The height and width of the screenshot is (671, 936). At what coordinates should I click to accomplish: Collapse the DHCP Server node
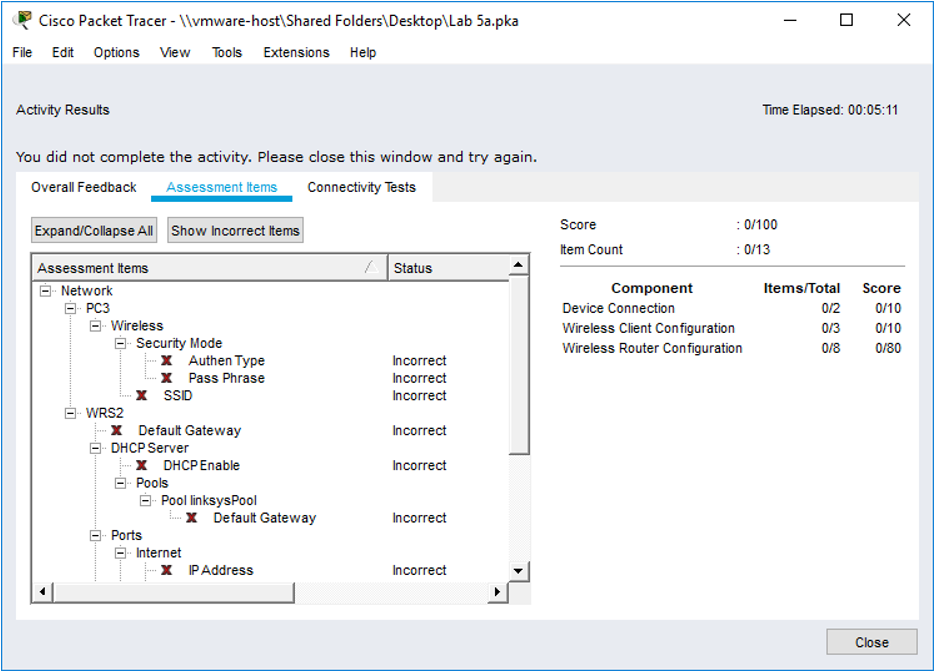click(95, 448)
